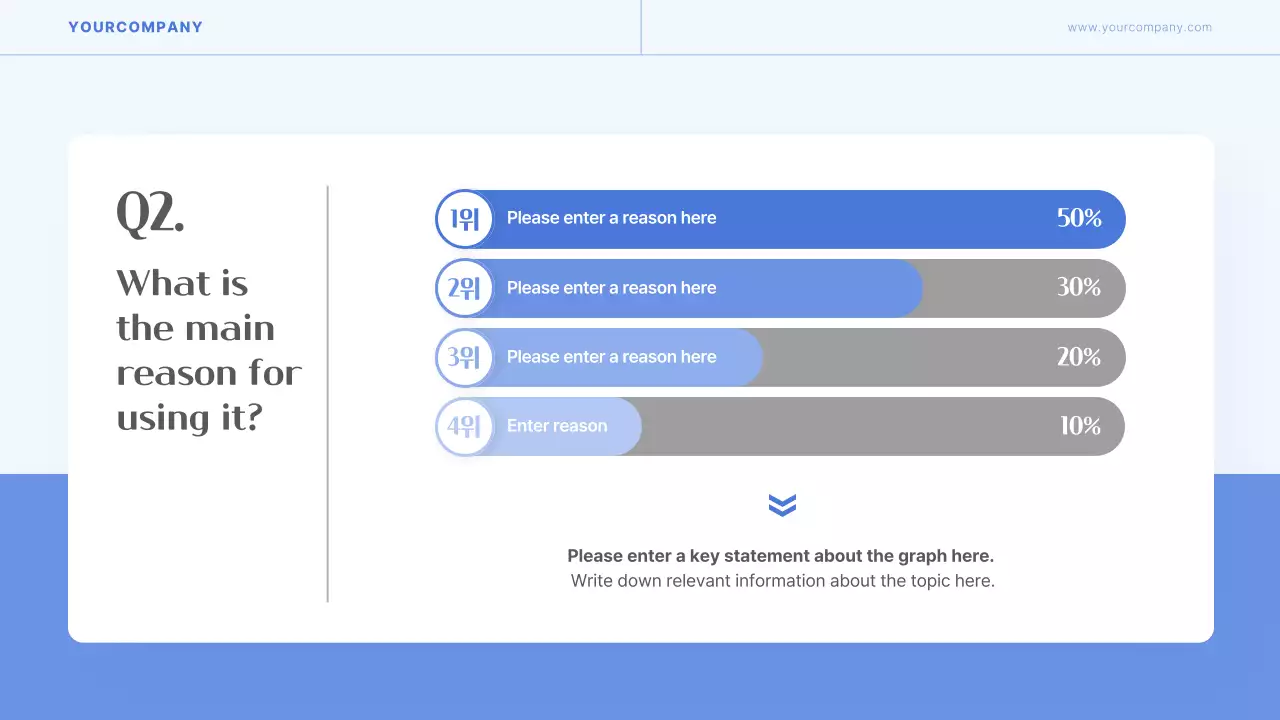Click the third-rank reason text

[611, 357]
